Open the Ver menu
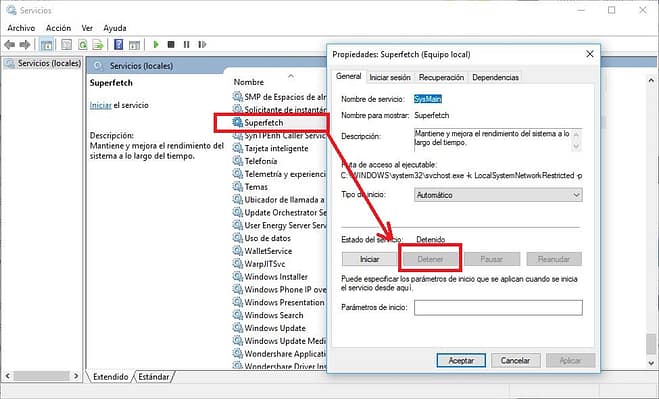The width and height of the screenshot is (659, 399). [87, 28]
